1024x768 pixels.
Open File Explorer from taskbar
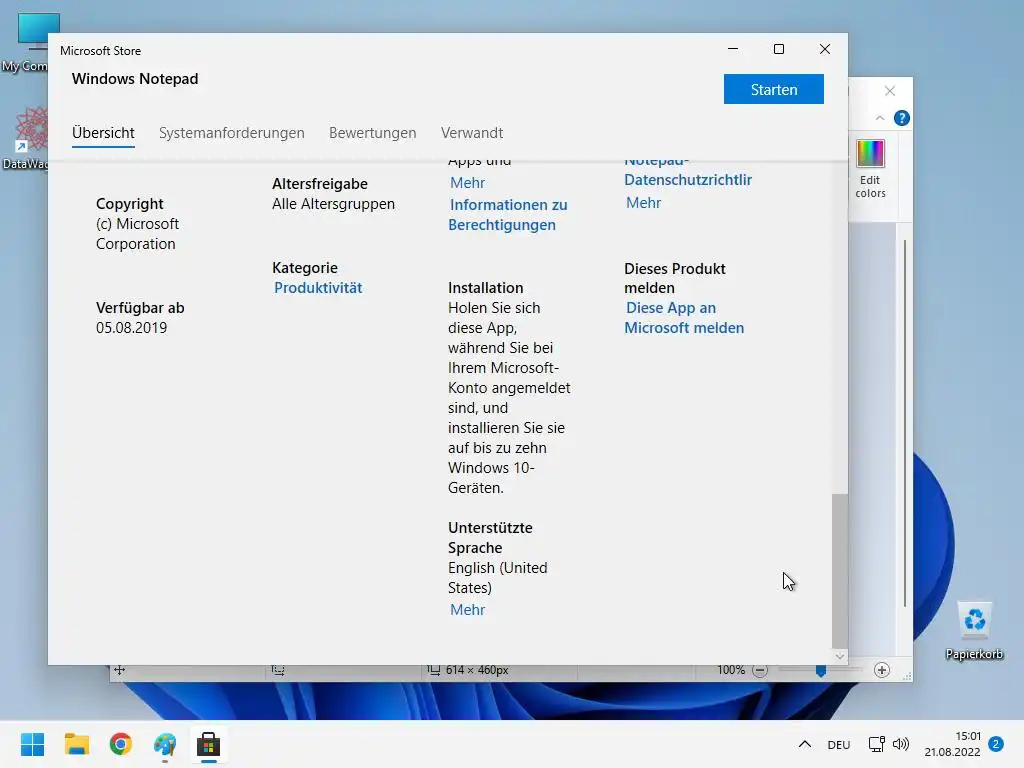click(76, 744)
